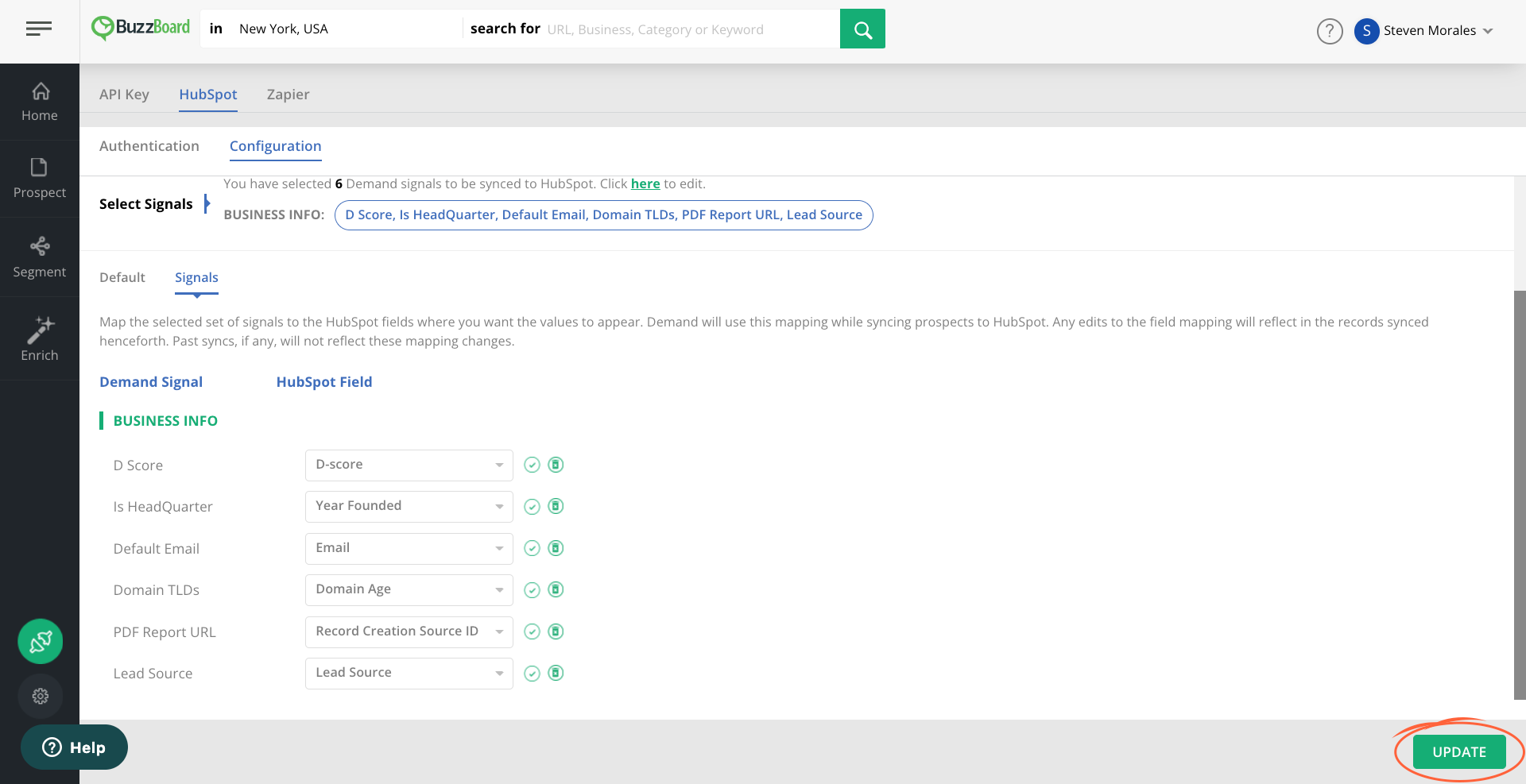This screenshot has height=784, width=1526.
Task: Click the selected Business Info signals pill
Action: click(x=604, y=215)
